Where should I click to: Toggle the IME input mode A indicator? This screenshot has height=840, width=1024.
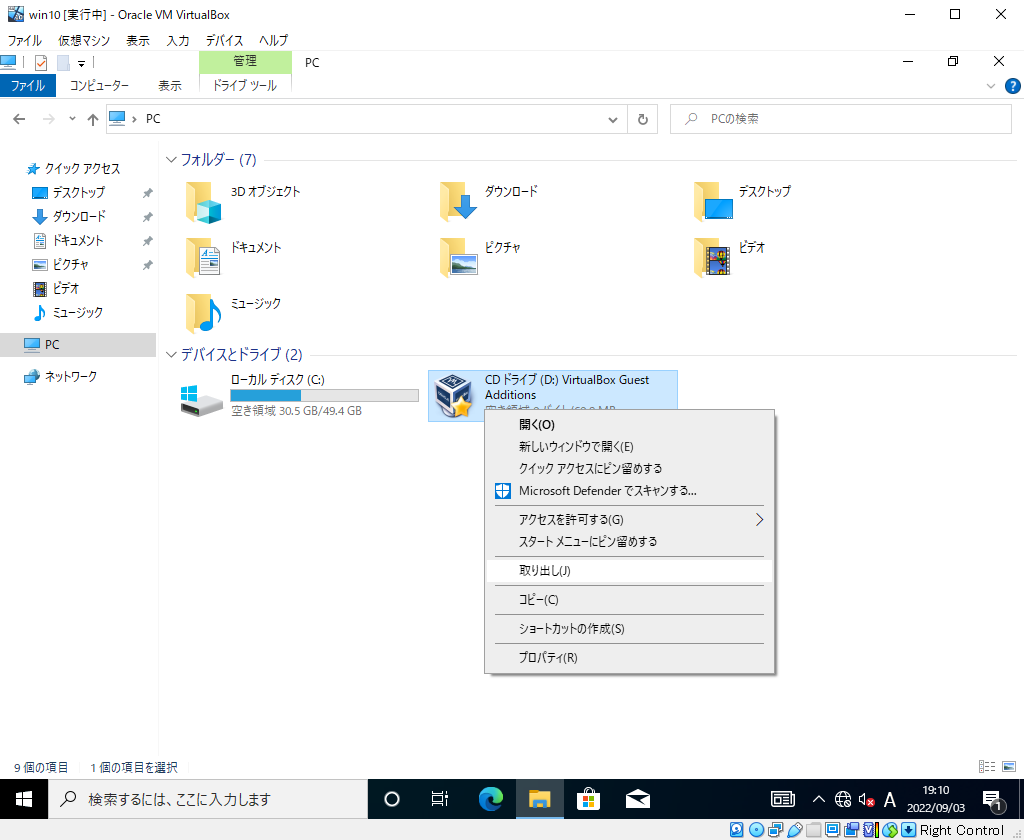[889, 799]
